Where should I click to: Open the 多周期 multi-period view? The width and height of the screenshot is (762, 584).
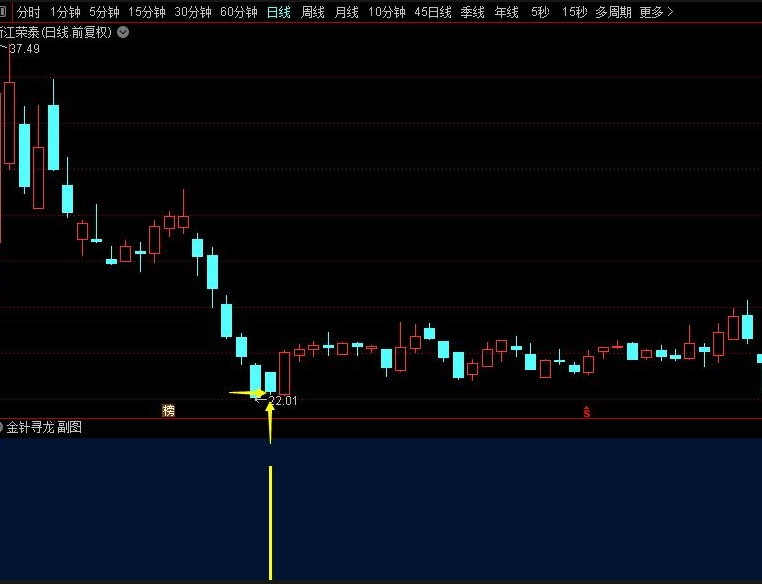613,12
